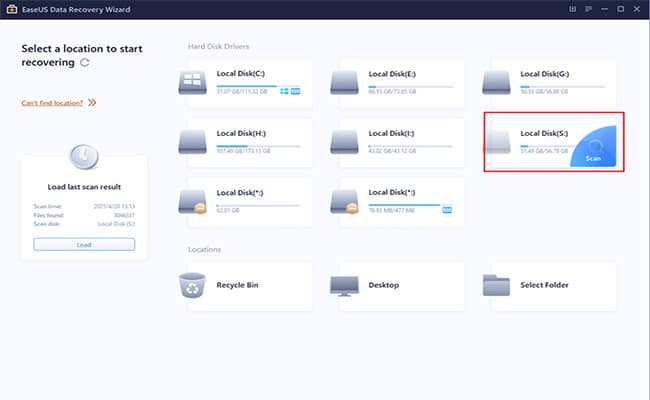Select the Local Disk(E:) label
Image resolution: width=650 pixels, height=400 pixels.
tap(392, 74)
